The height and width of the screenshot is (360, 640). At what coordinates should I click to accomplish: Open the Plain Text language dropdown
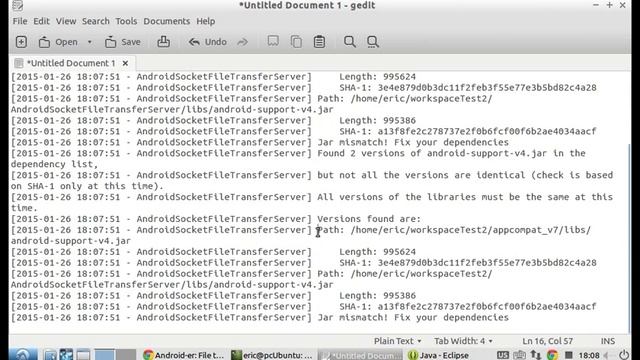tap(397, 341)
